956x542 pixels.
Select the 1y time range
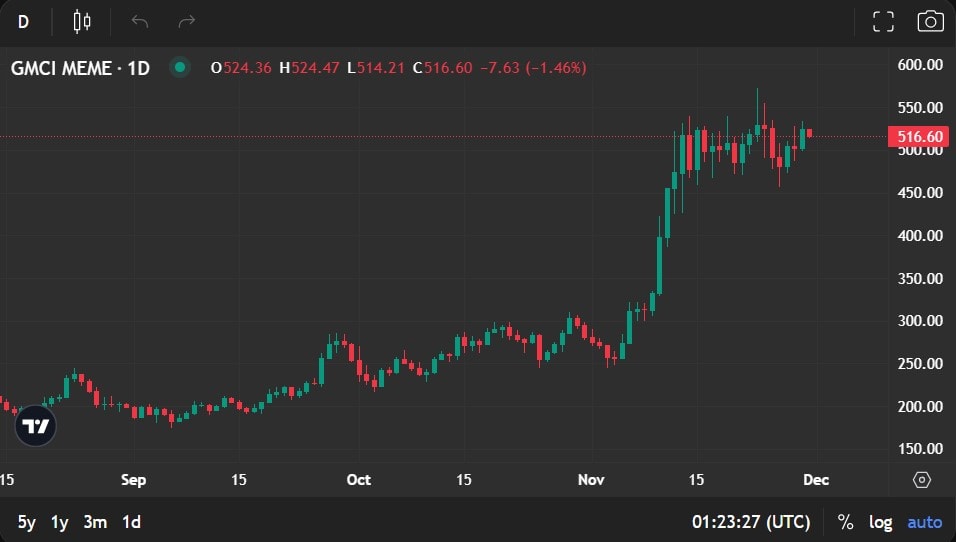point(61,522)
